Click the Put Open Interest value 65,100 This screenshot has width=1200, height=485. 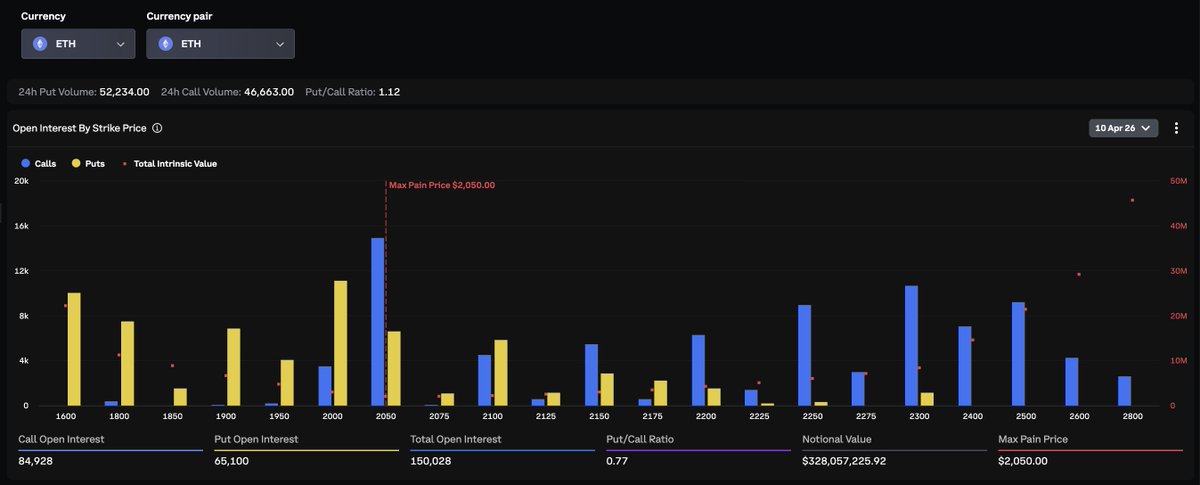tap(231, 461)
